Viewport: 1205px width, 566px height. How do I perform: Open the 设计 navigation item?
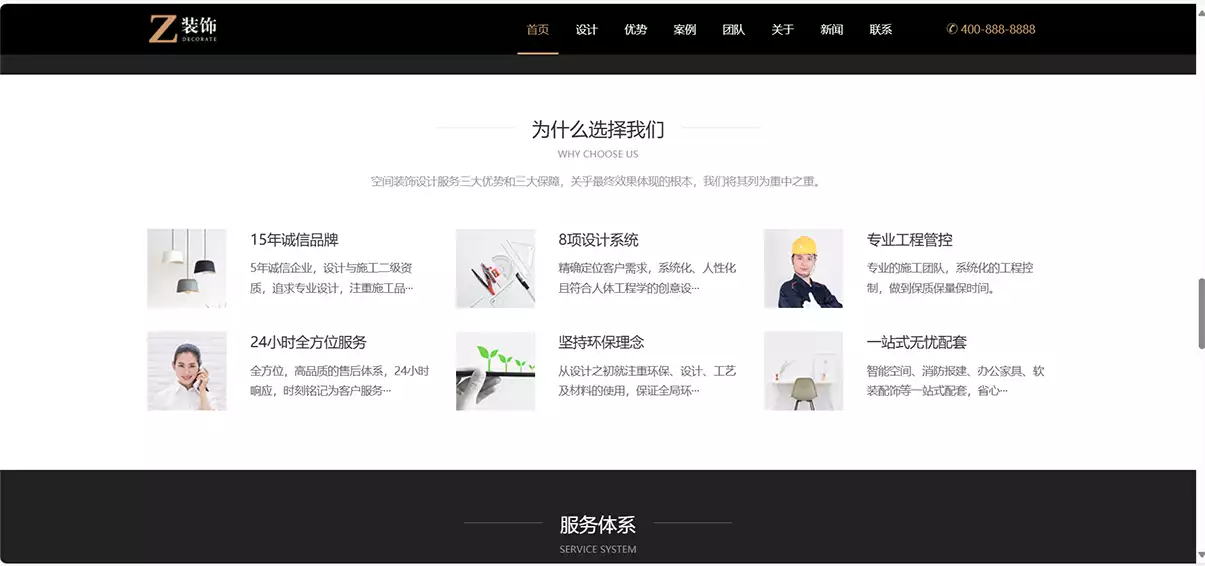tap(587, 30)
